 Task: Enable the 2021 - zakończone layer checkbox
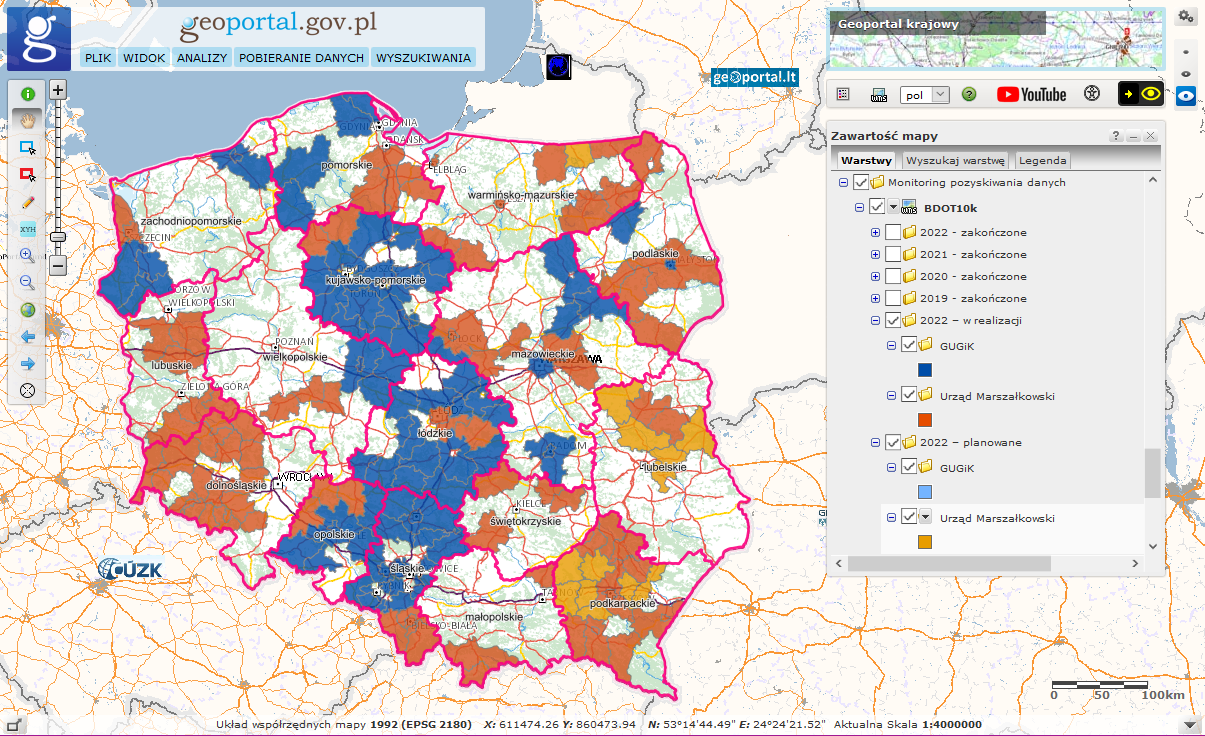point(893,255)
